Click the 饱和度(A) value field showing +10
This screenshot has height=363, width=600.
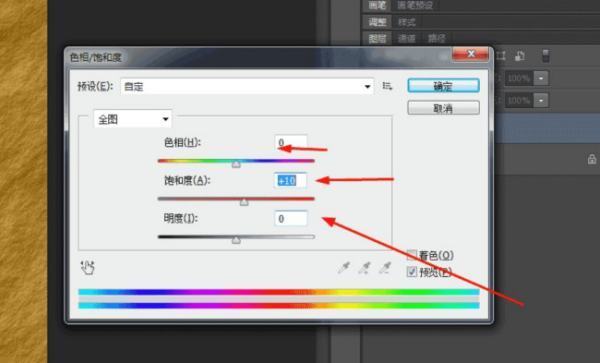(290, 180)
